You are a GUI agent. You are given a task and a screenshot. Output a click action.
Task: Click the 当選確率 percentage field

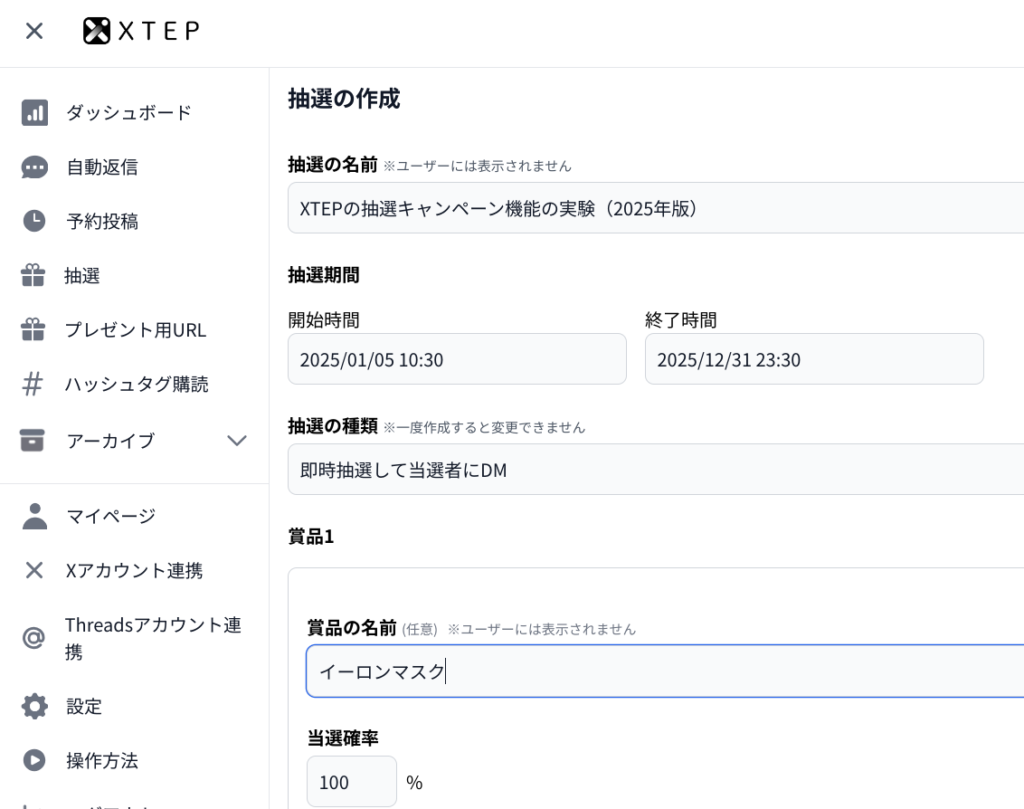pos(351,782)
